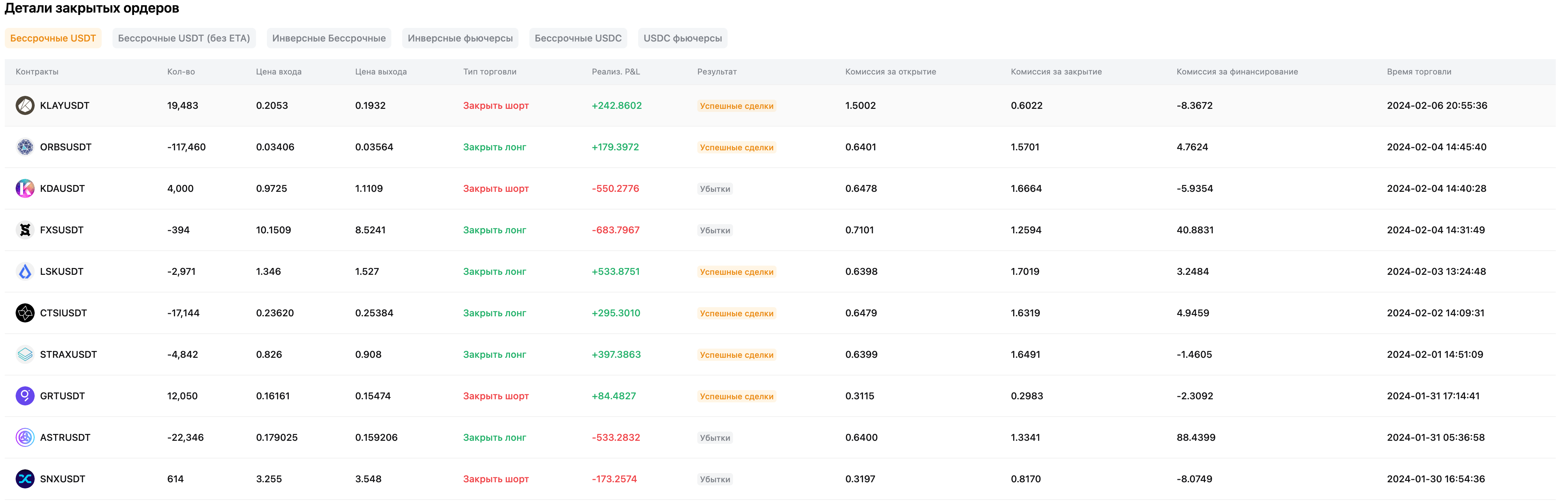Click the GRTUSDT coin icon
1568x502 pixels.
(x=25, y=396)
